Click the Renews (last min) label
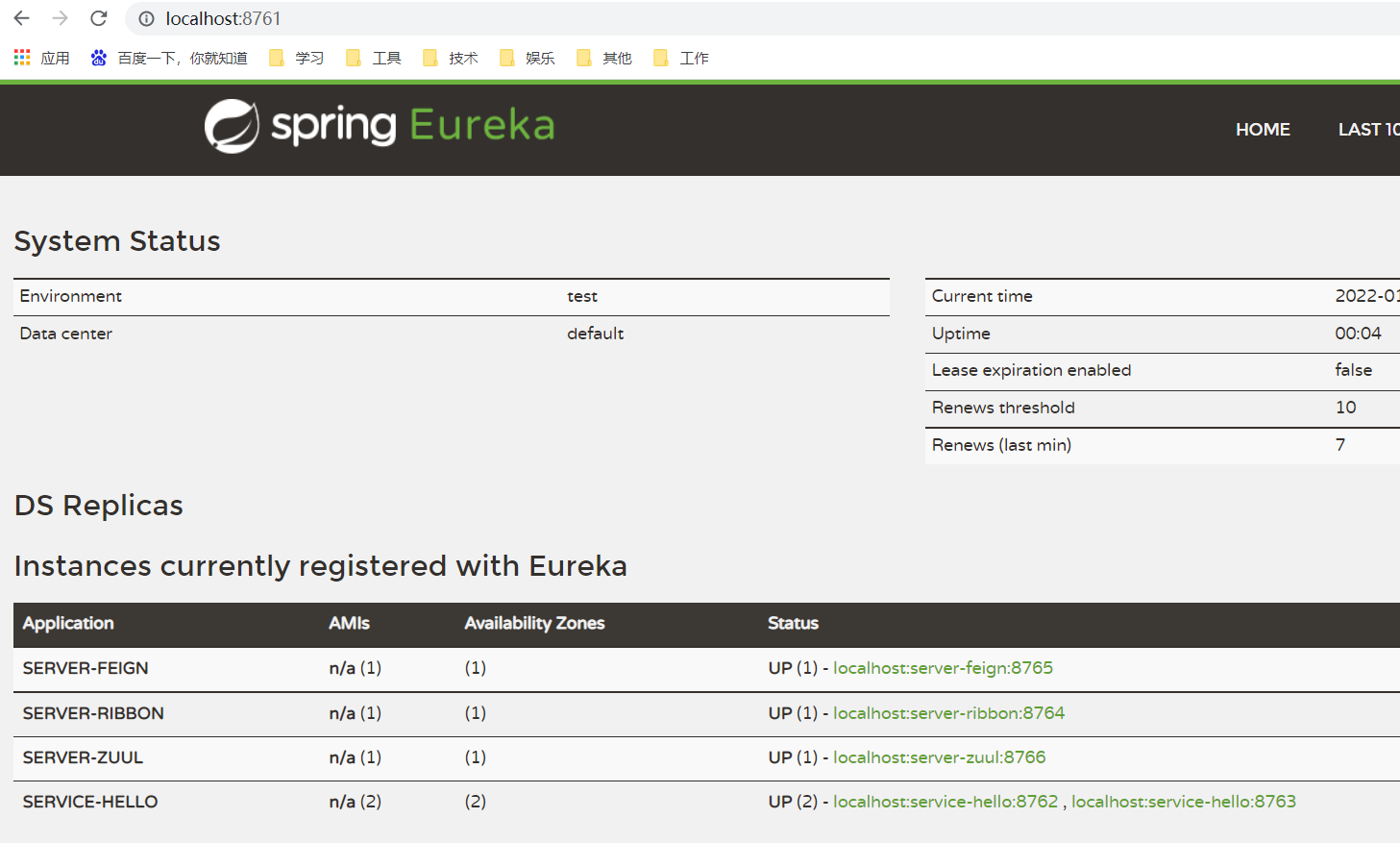1400x843 pixels. click(x=1001, y=445)
